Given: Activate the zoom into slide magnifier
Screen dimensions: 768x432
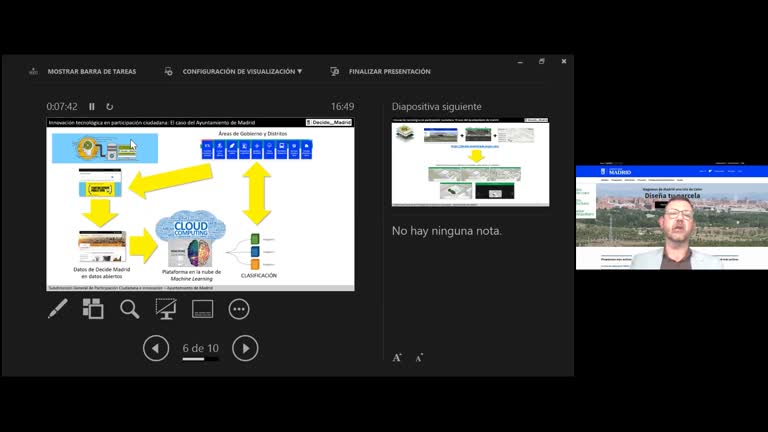Looking at the screenshot, I should click(x=130, y=309).
